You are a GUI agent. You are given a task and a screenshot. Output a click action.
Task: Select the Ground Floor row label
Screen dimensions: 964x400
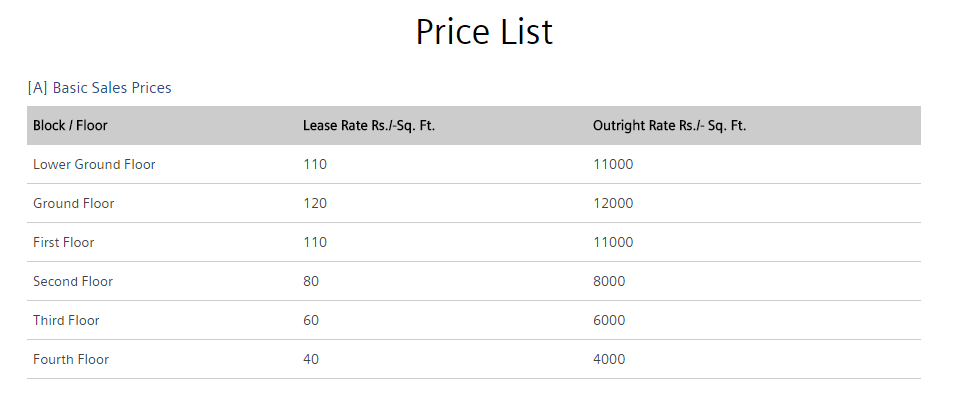(74, 203)
